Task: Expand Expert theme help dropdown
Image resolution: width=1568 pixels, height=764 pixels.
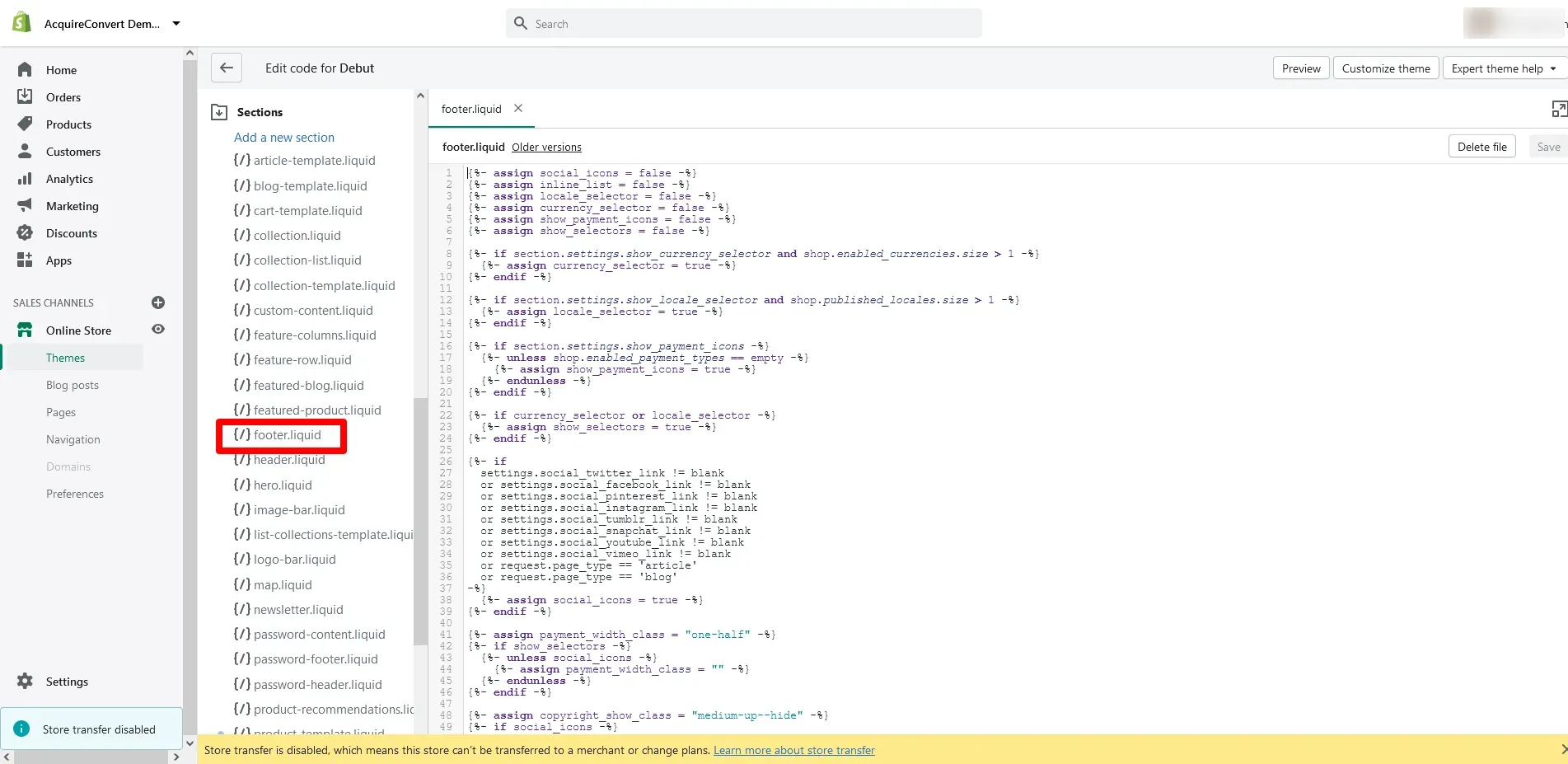Action: tap(1503, 68)
